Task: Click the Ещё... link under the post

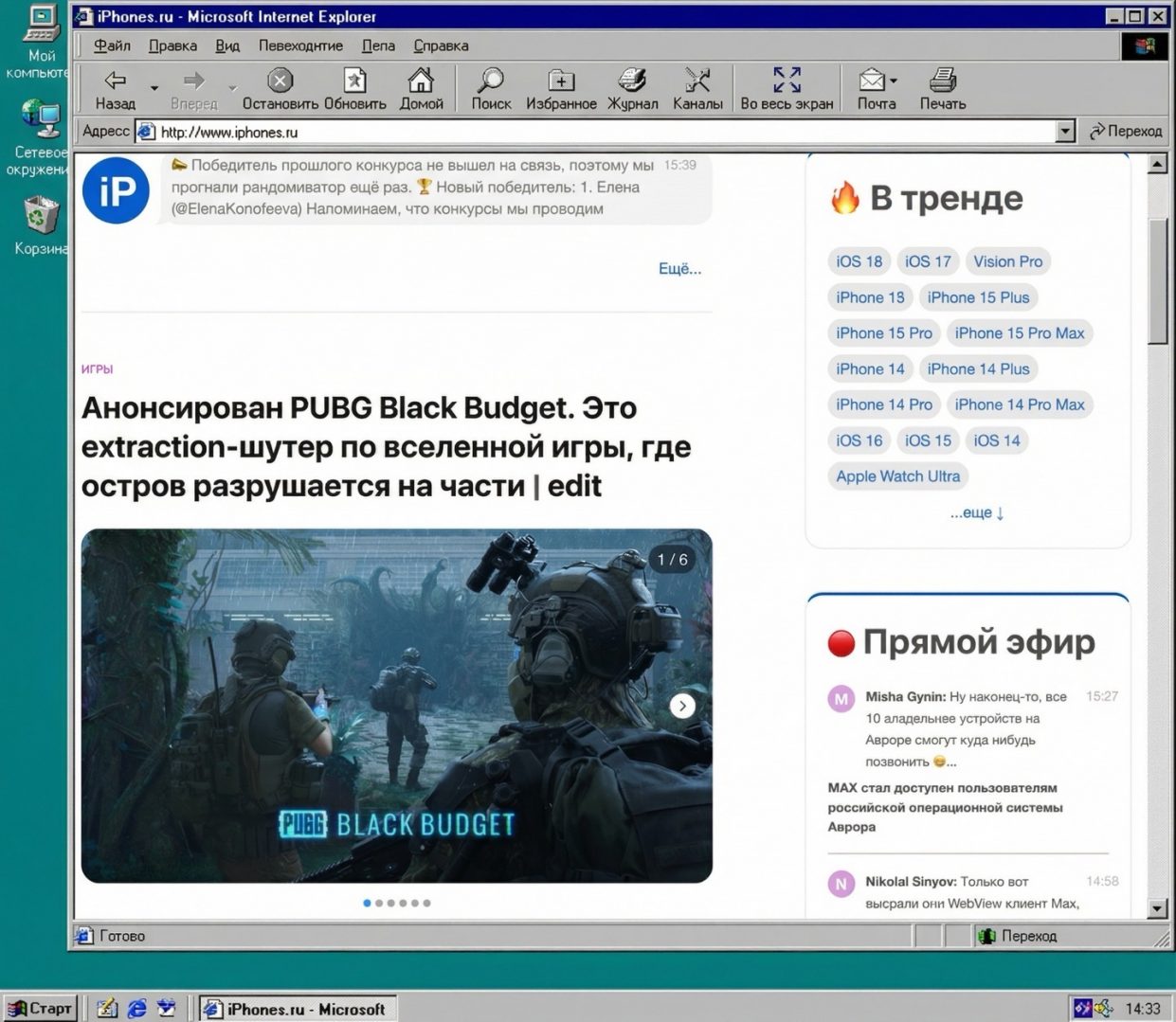Action: tap(679, 269)
